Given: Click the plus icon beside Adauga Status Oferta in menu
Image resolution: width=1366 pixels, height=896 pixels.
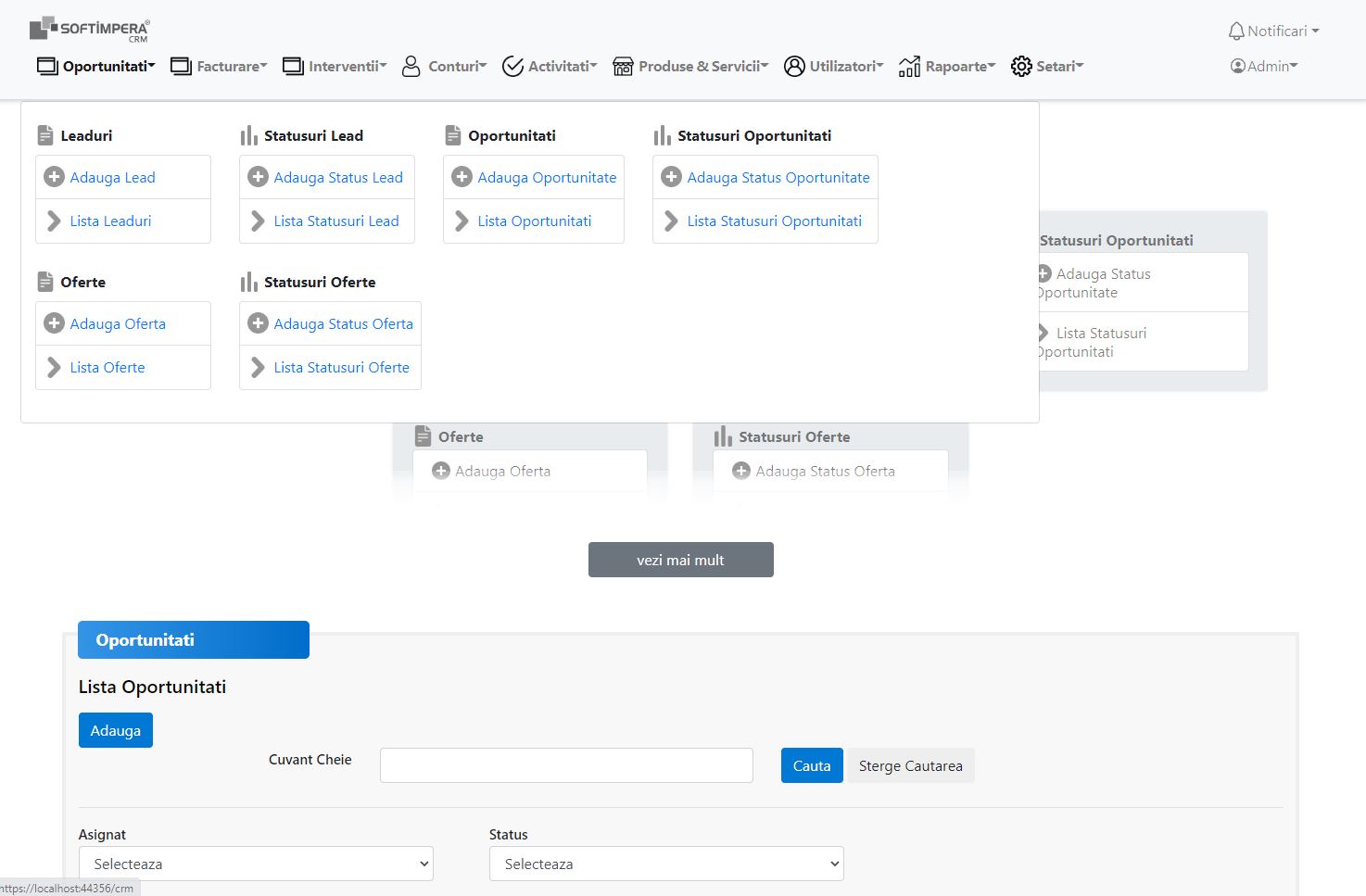Looking at the screenshot, I should tap(259, 323).
